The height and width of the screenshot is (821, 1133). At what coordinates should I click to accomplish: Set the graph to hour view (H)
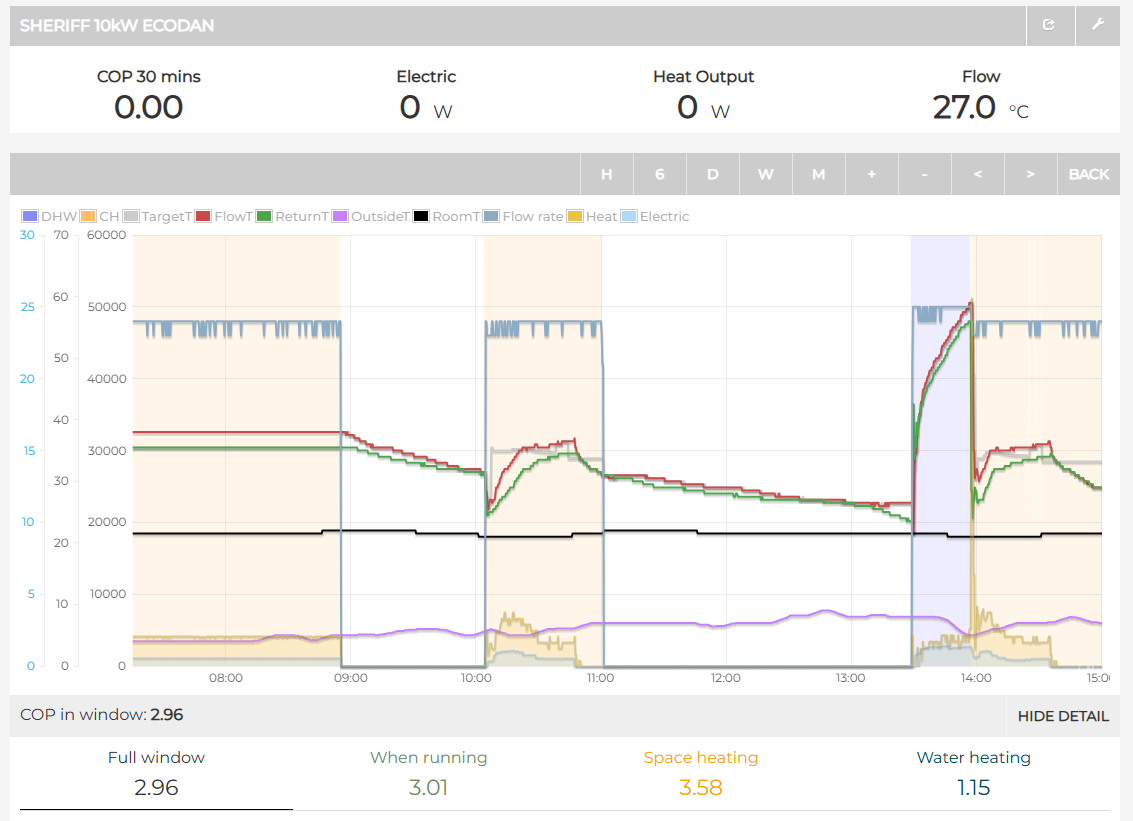[x=606, y=174]
